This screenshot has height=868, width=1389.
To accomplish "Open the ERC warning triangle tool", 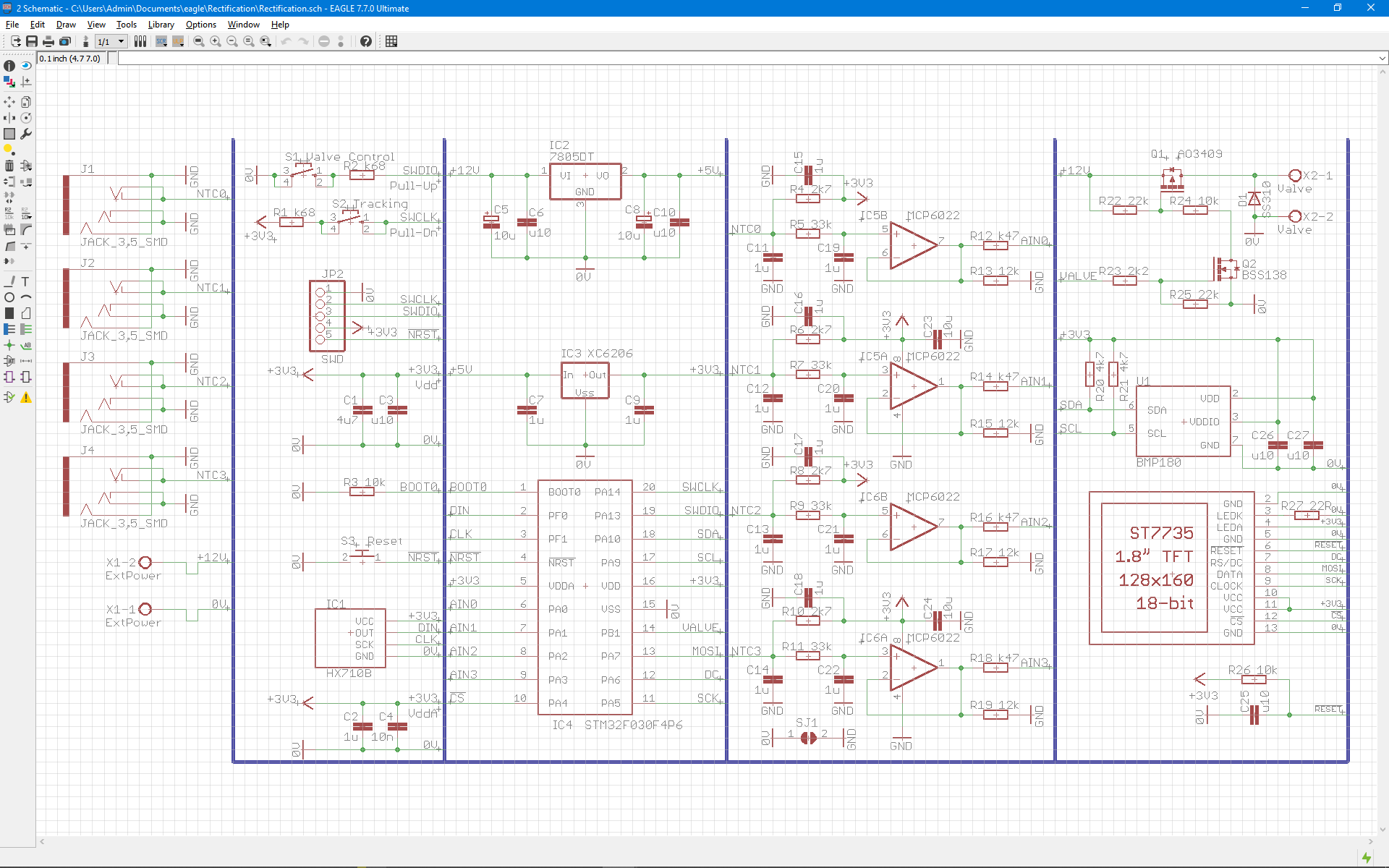I will 26,397.
